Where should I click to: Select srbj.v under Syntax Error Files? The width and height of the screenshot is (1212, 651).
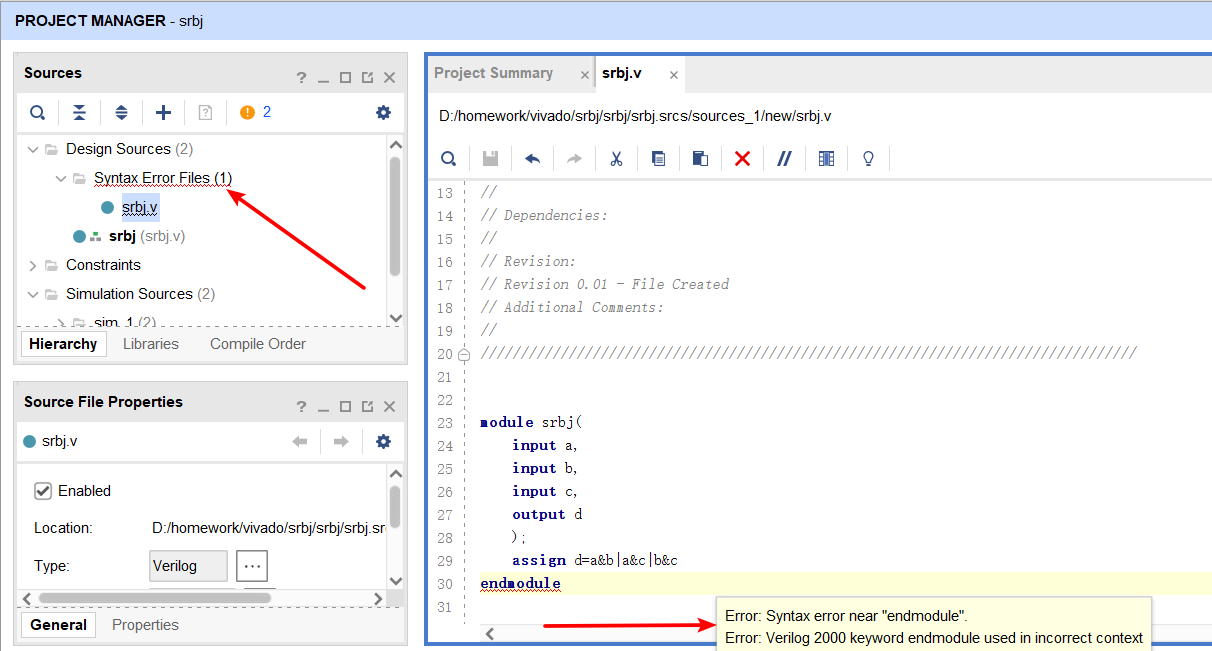pos(139,208)
